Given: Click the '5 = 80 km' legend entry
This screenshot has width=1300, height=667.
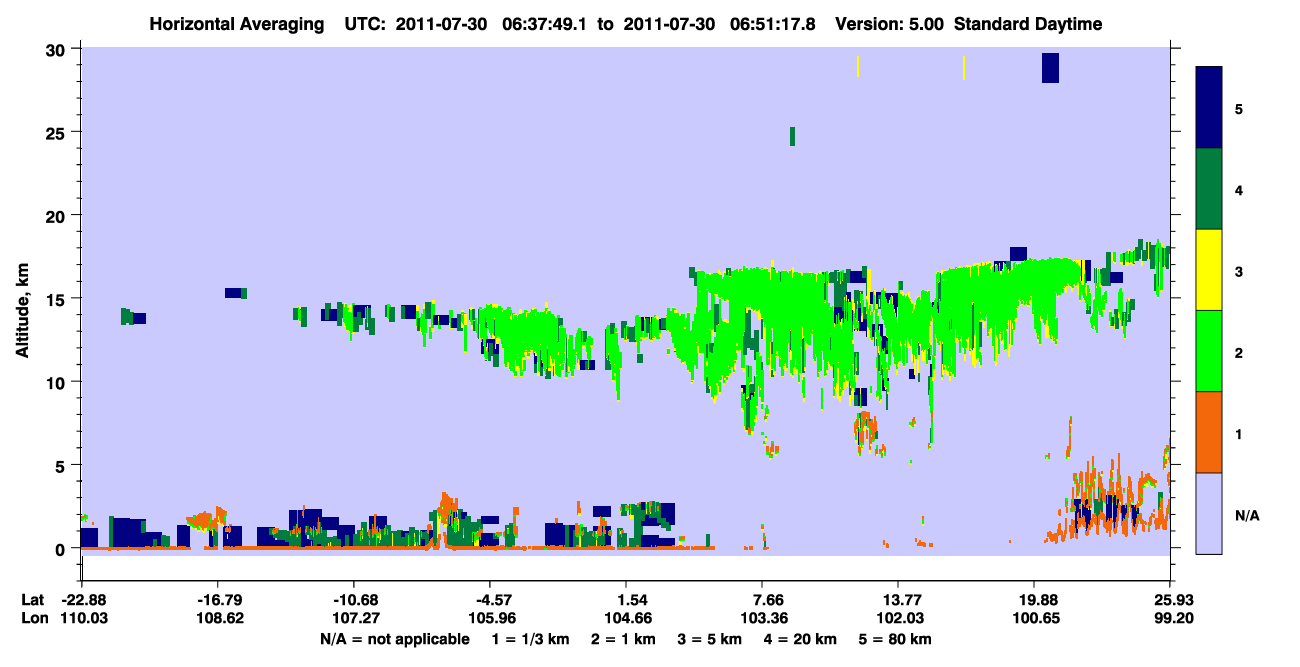Looking at the screenshot, I should (x=897, y=638).
